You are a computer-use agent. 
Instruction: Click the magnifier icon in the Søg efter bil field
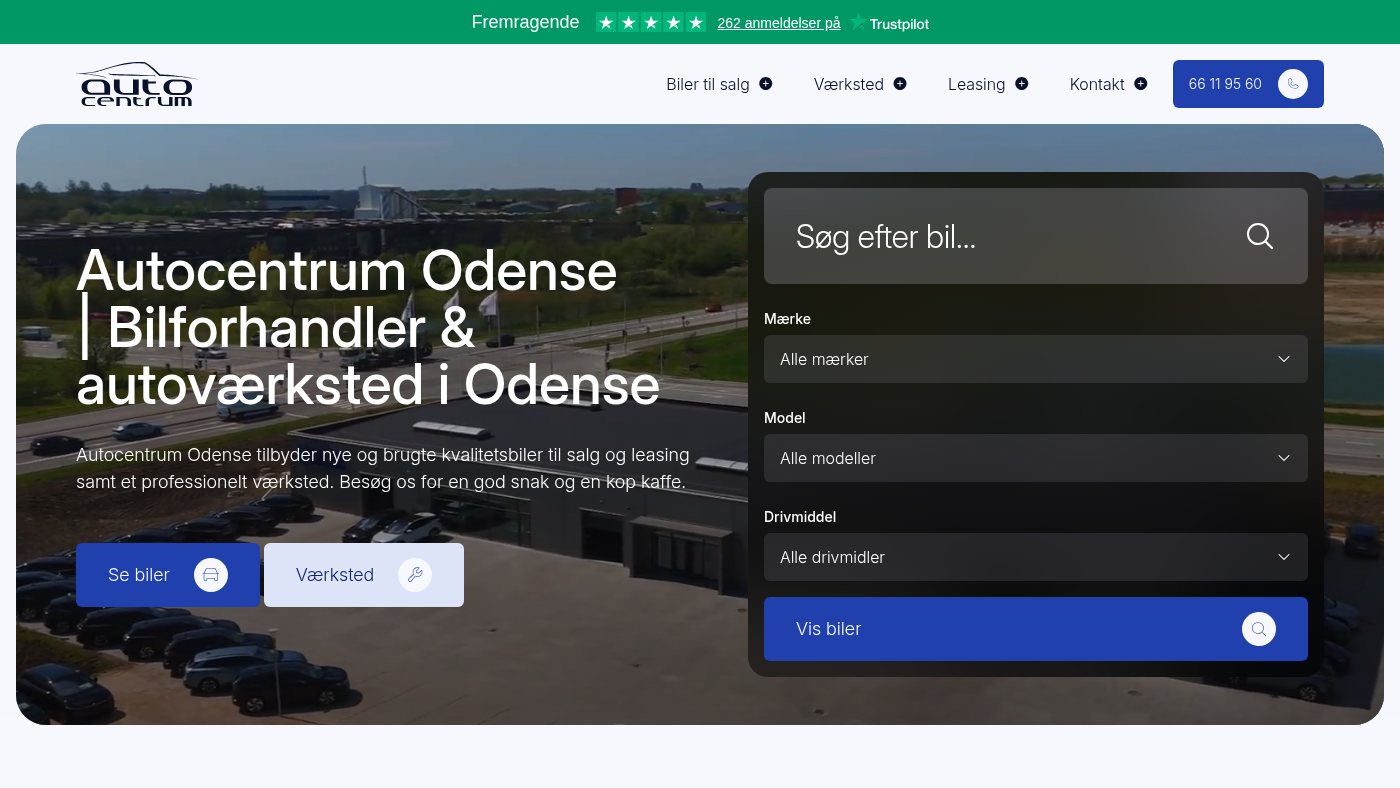1260,236
